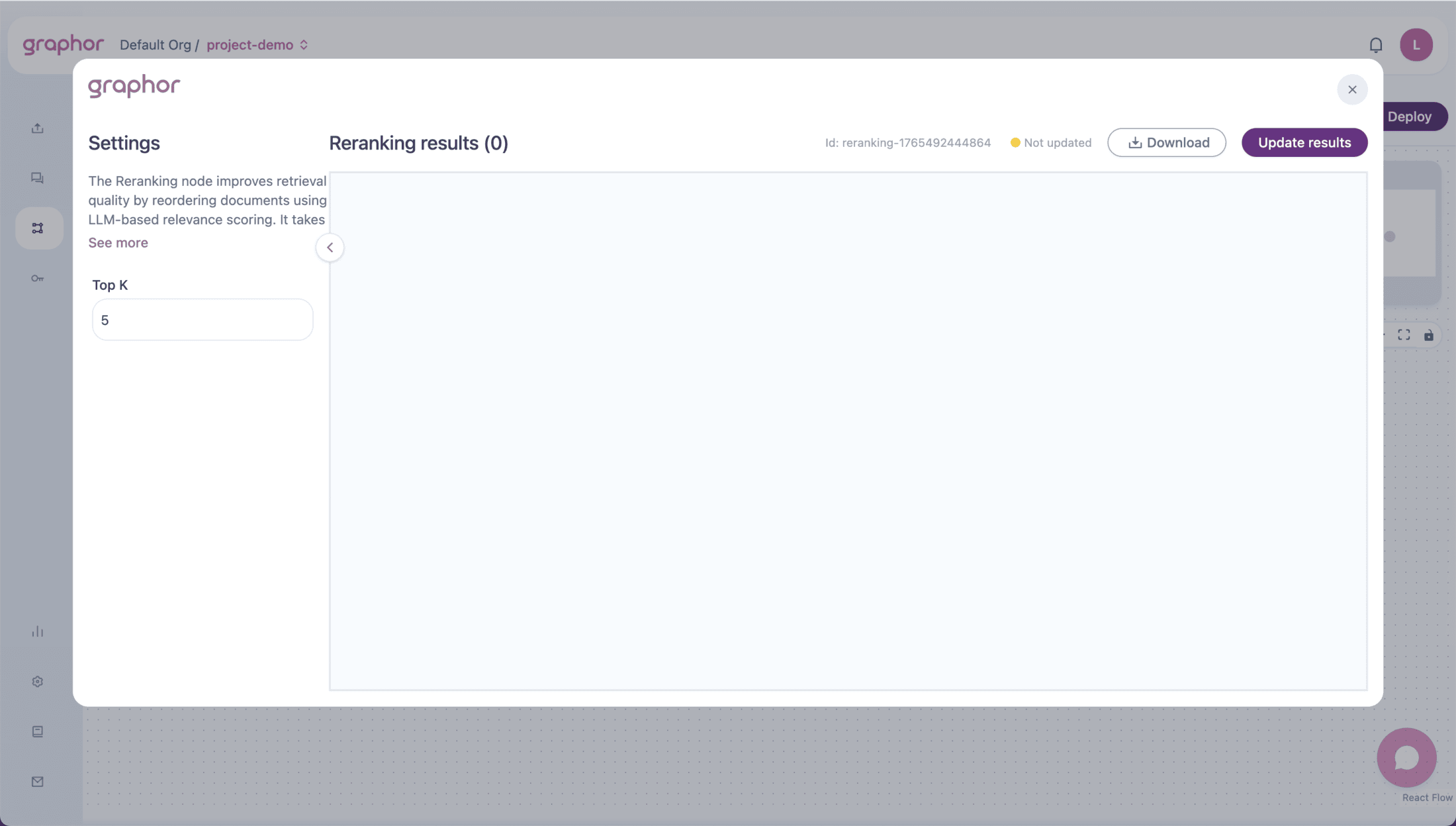Open the settings gear in the sidebar
The image size is (1456, 826).
38,681
